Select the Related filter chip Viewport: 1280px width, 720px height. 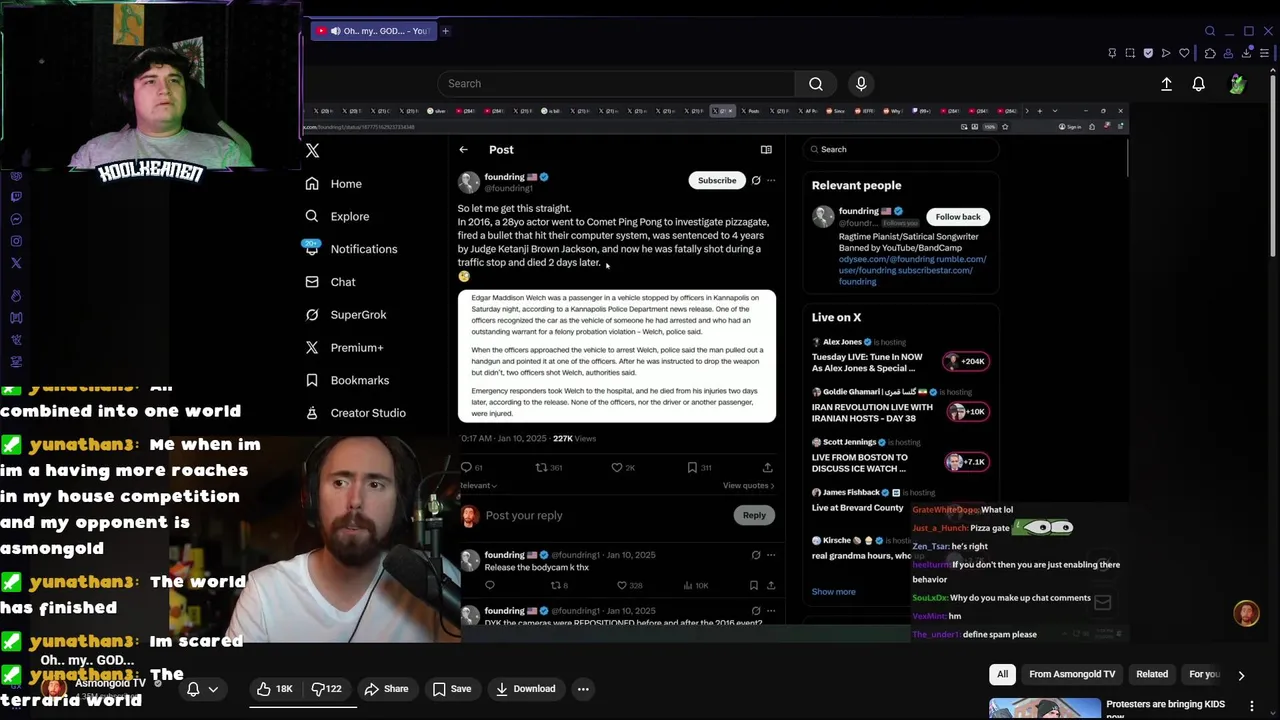tap(1152, 675)
